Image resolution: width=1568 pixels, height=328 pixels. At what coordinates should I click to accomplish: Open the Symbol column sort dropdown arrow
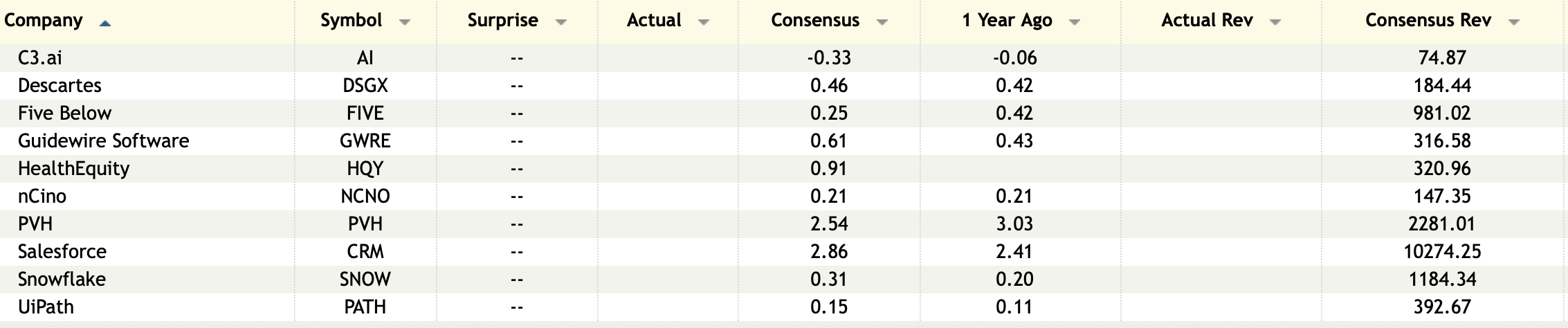pos(405,22)
